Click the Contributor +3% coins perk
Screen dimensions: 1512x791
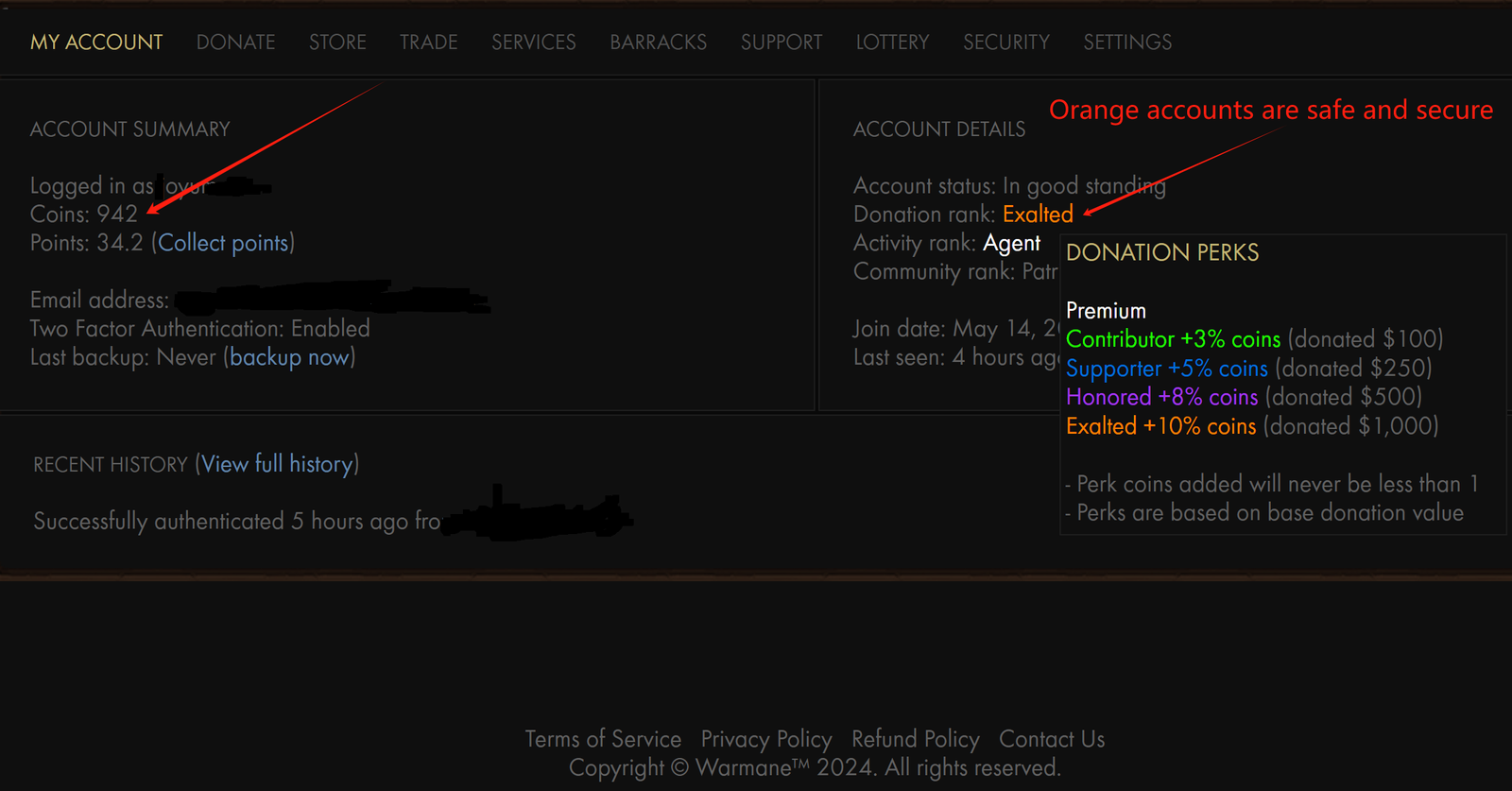(1173, 339)
